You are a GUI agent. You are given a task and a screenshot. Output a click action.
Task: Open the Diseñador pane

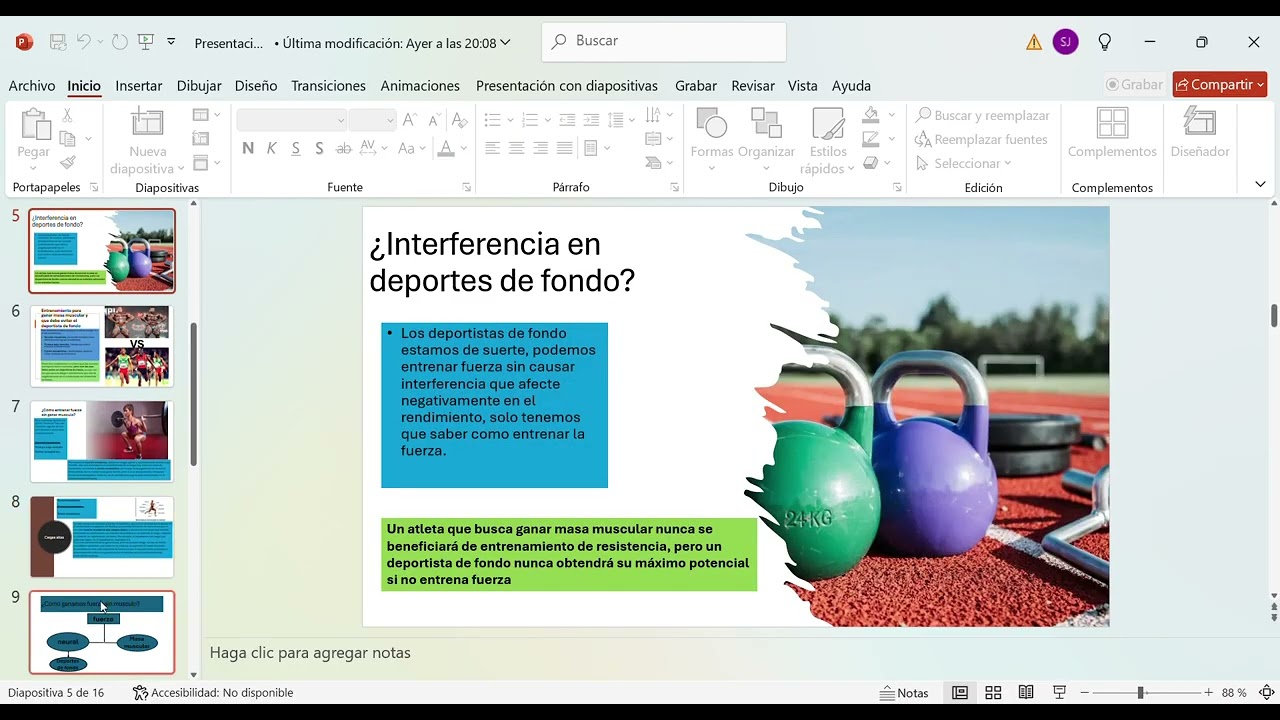click(x=1199, y=123)
